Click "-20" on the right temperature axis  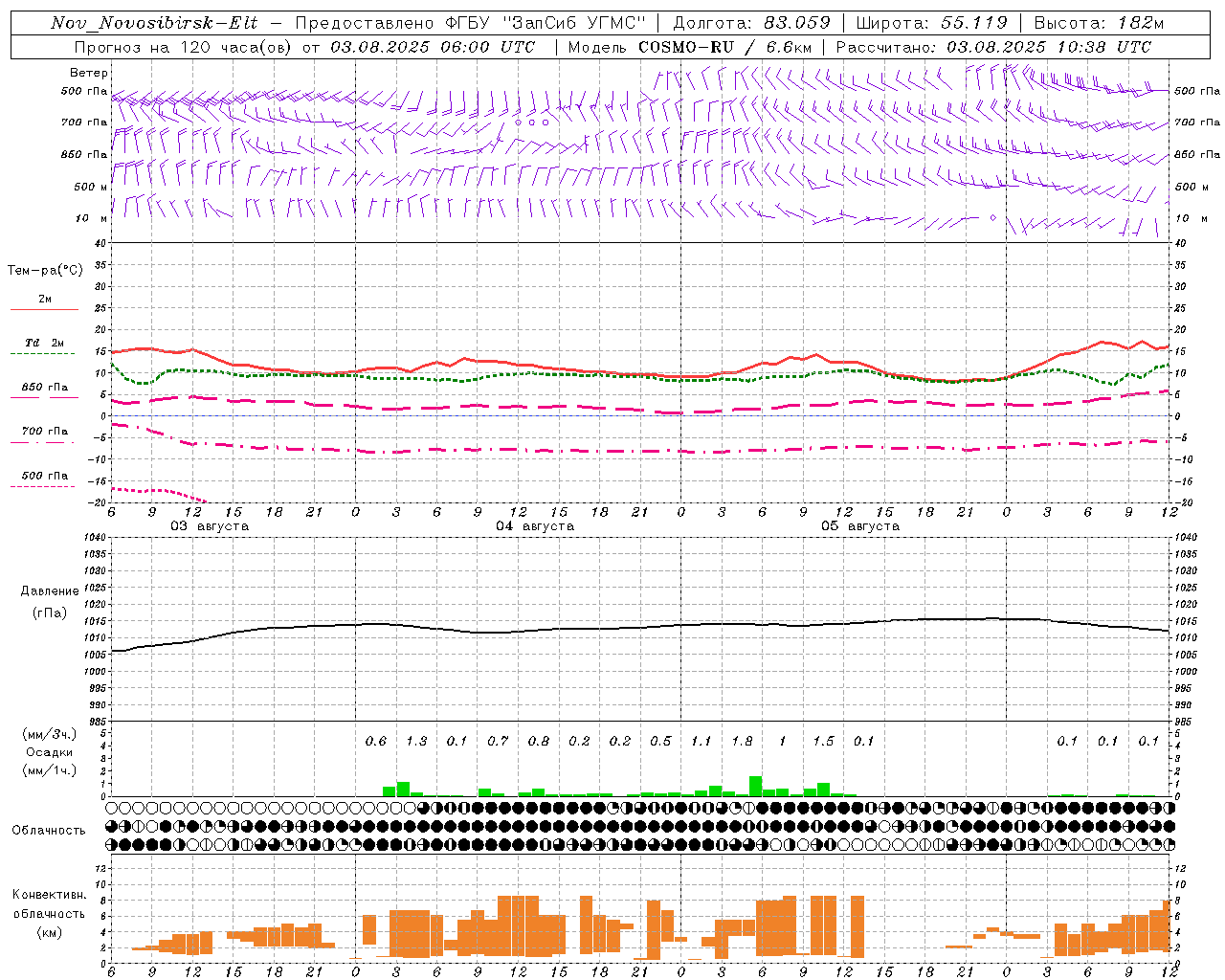coord(1184,501)
